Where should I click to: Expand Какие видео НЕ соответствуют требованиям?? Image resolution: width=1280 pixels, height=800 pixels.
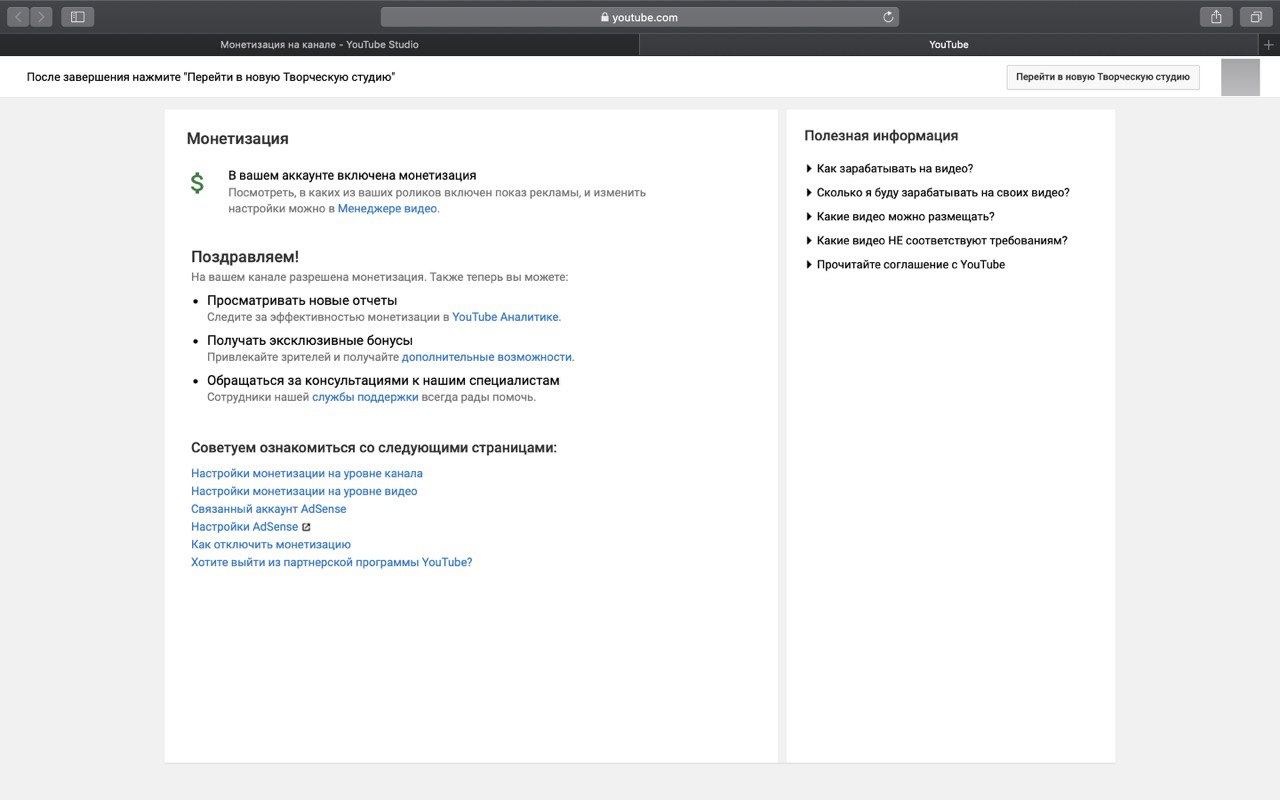pos(936,241)
